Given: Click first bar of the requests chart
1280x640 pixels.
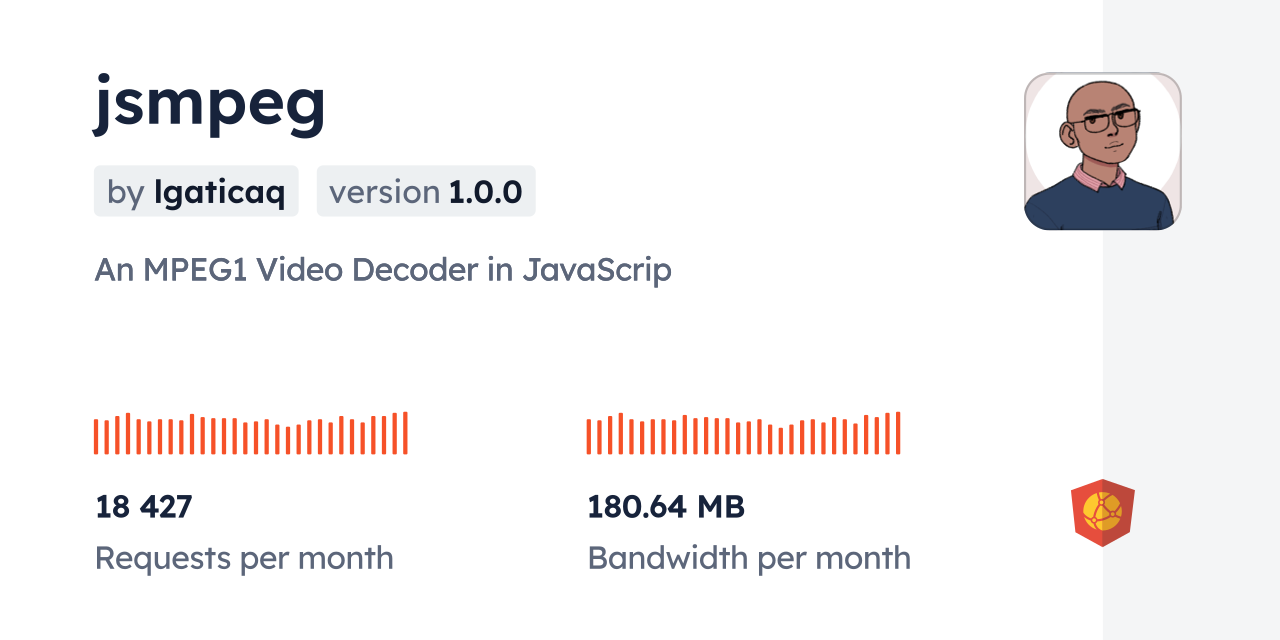Looking at the screenshot, I should tap(96, 437).
